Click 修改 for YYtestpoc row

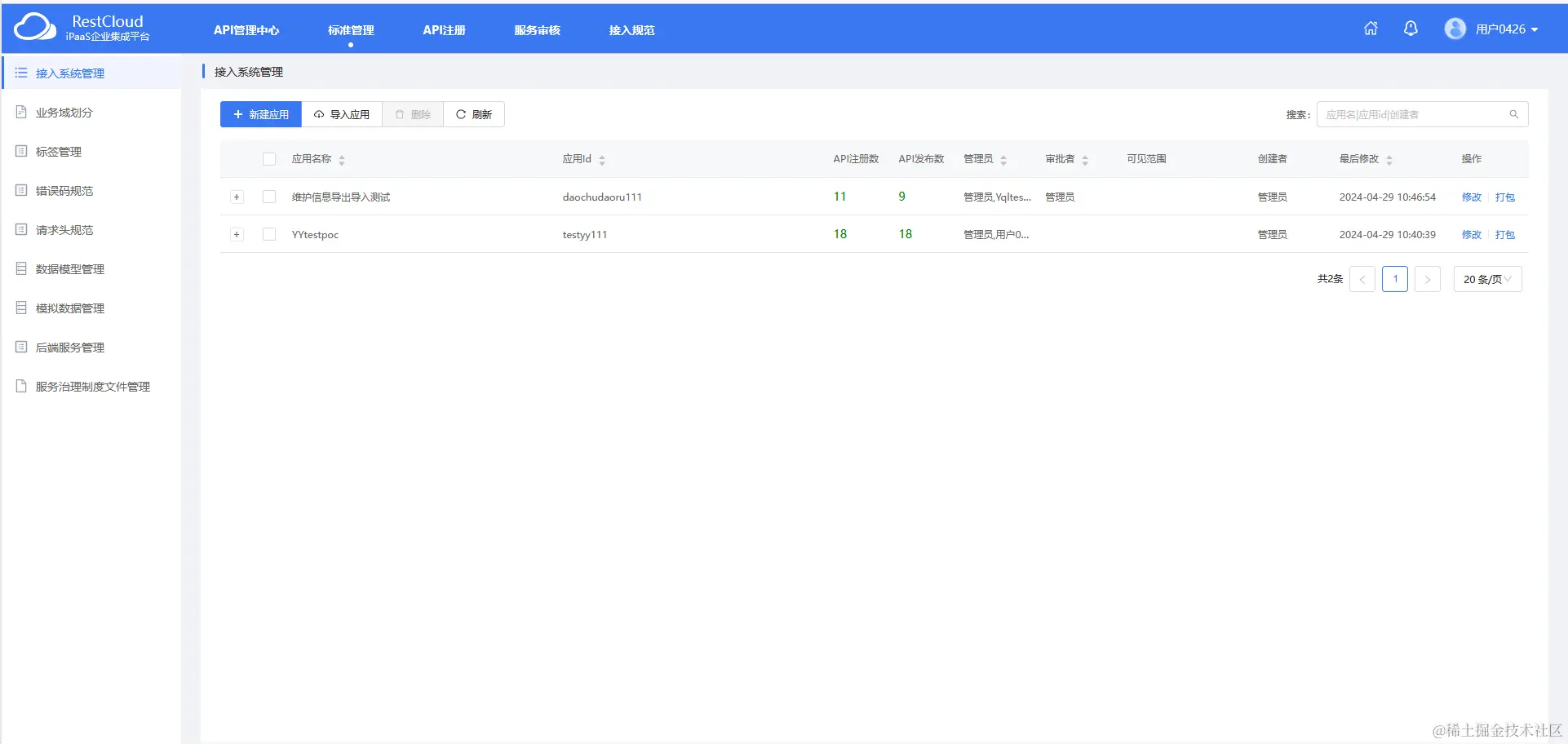1472,234
